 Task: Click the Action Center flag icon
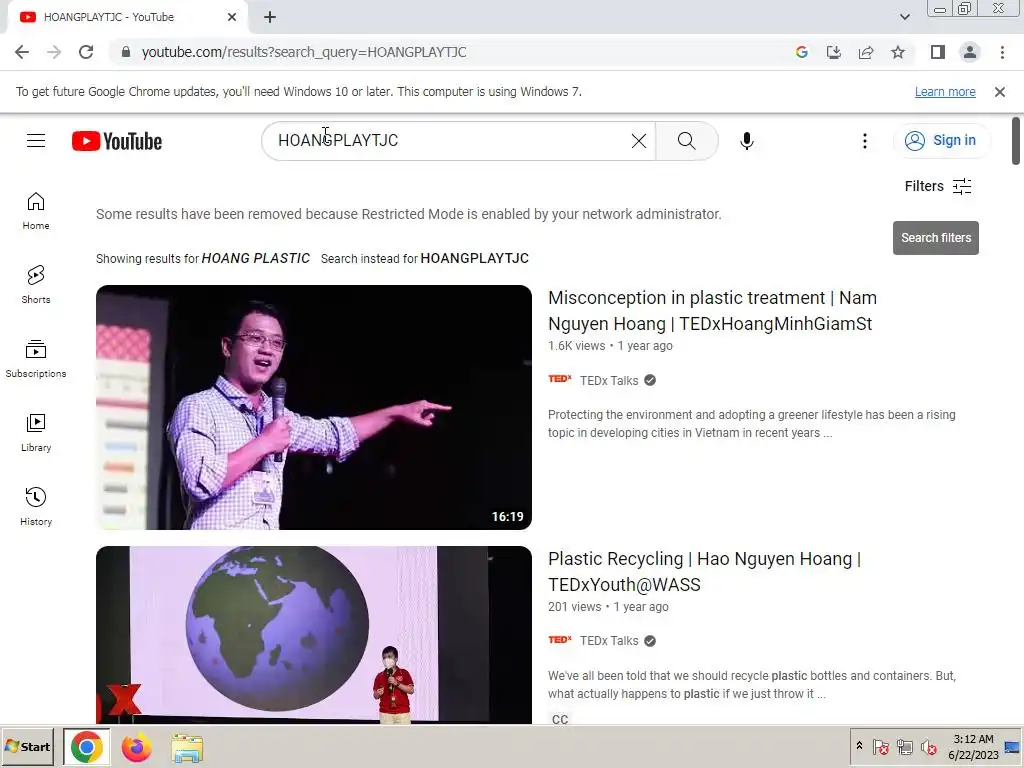coord(880,746)
